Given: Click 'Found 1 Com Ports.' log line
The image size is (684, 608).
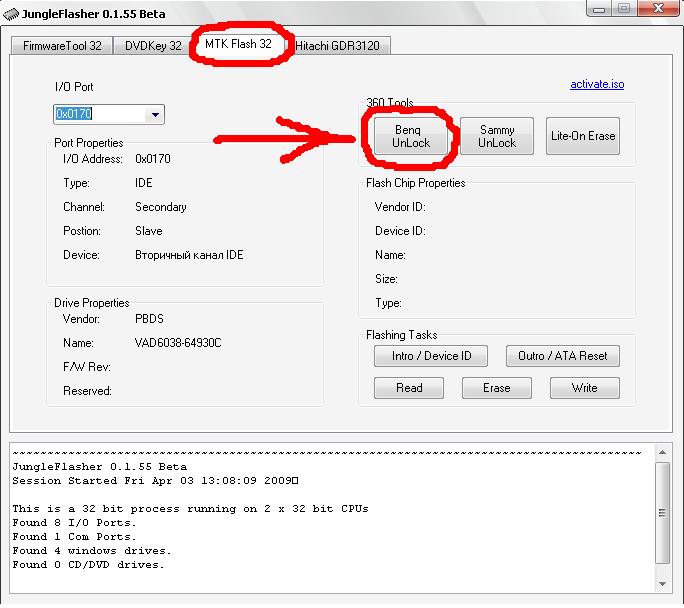Looking at the screenshot, I should pos(74,536).
